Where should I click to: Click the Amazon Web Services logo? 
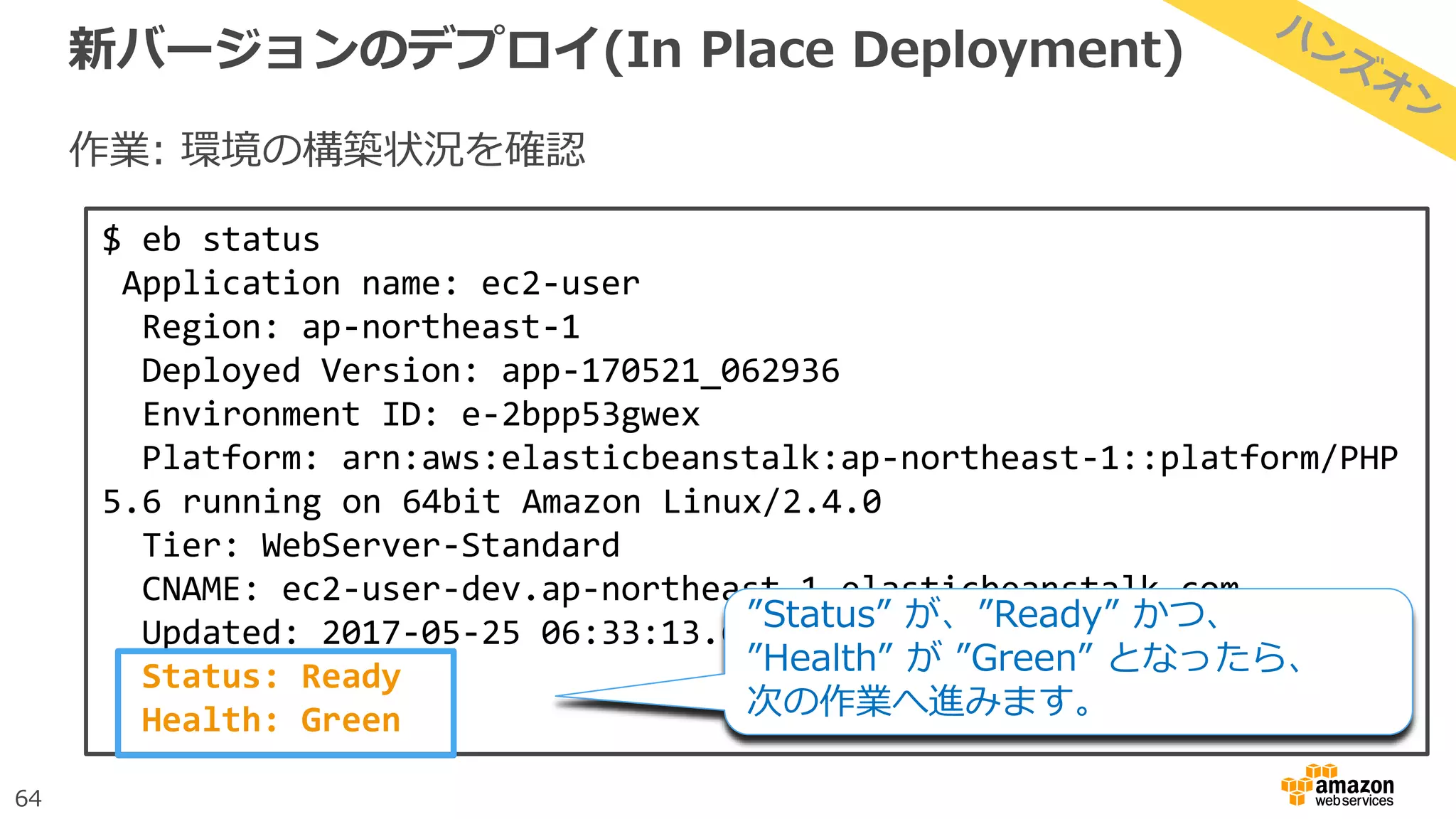click(x=1337, y=786)
